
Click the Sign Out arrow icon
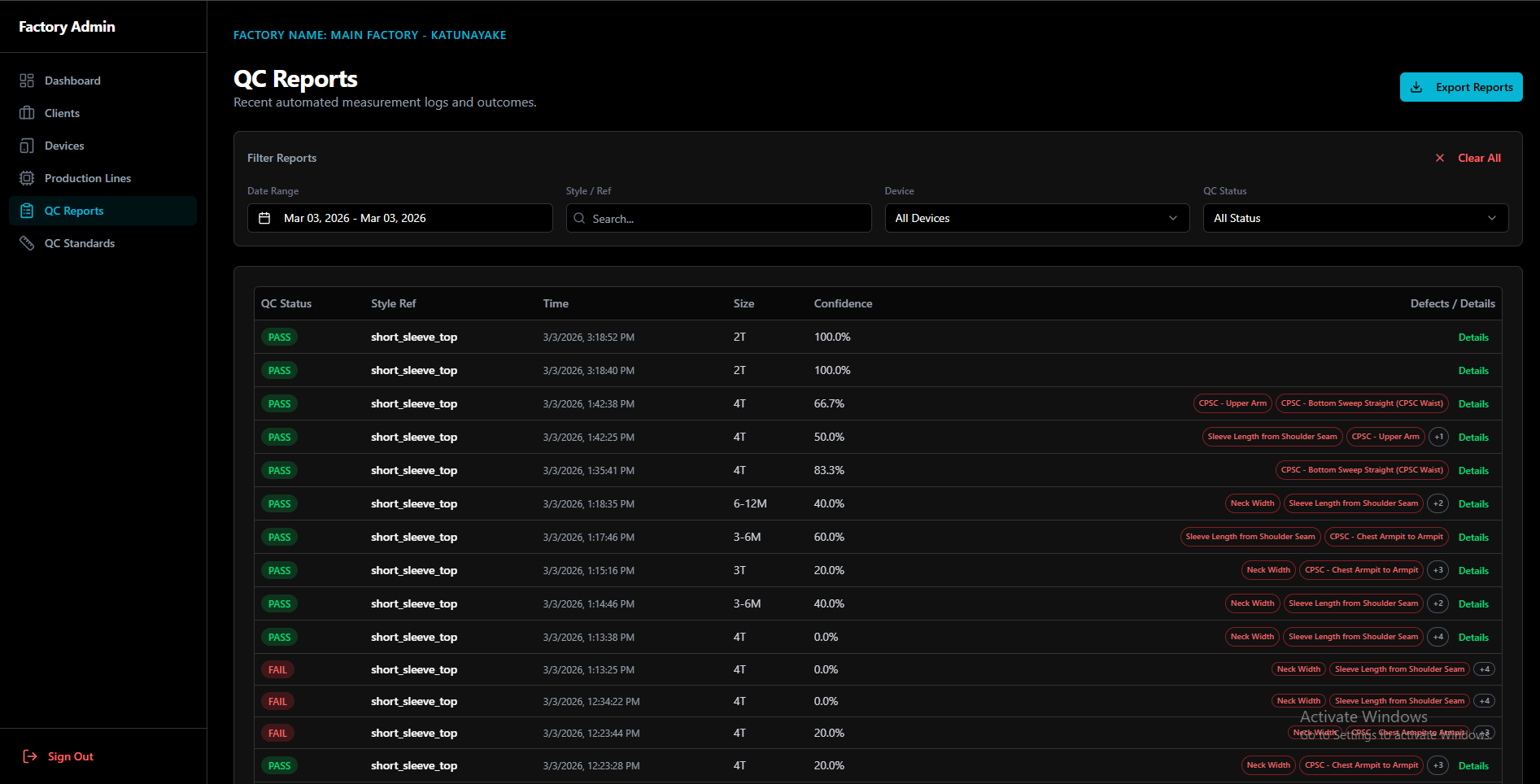click(x=30, y=756)
